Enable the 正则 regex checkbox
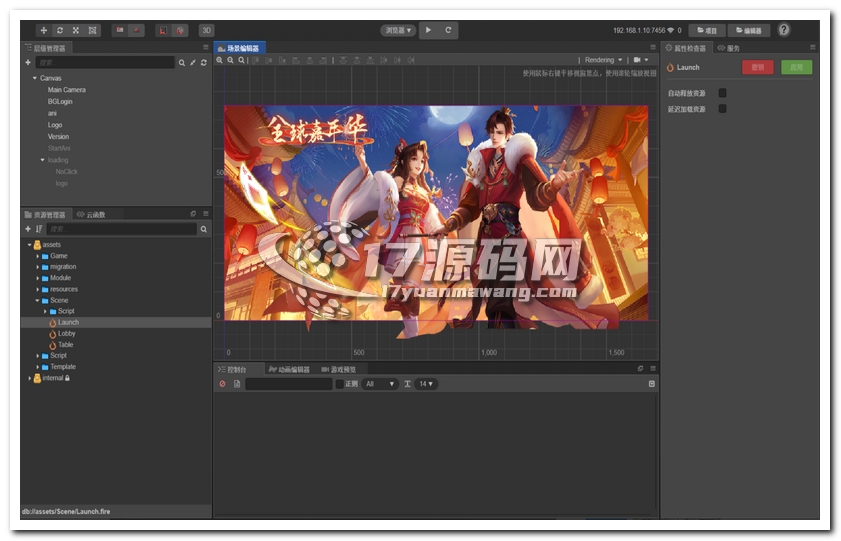The height and width of the screenshot is (541, 841). (x=340, y=384)
